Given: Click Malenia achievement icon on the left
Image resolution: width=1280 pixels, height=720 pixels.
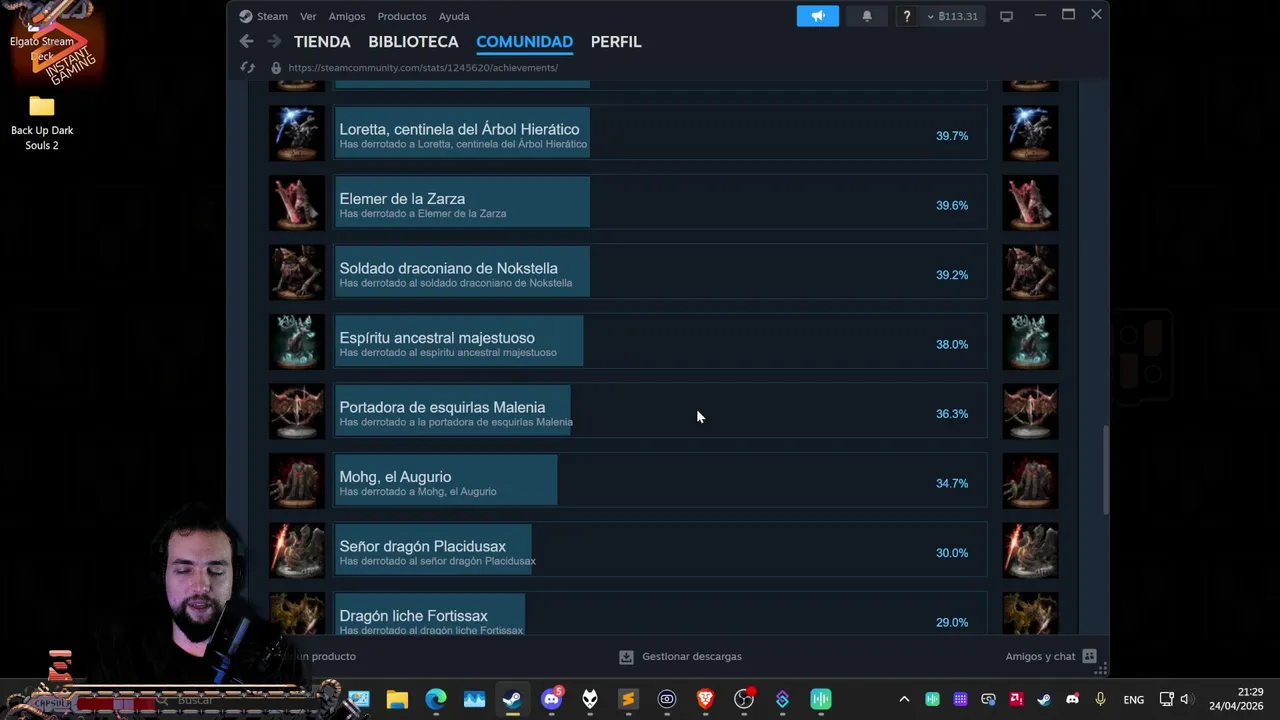Looking at the screenshot, I should pos(297,411).
